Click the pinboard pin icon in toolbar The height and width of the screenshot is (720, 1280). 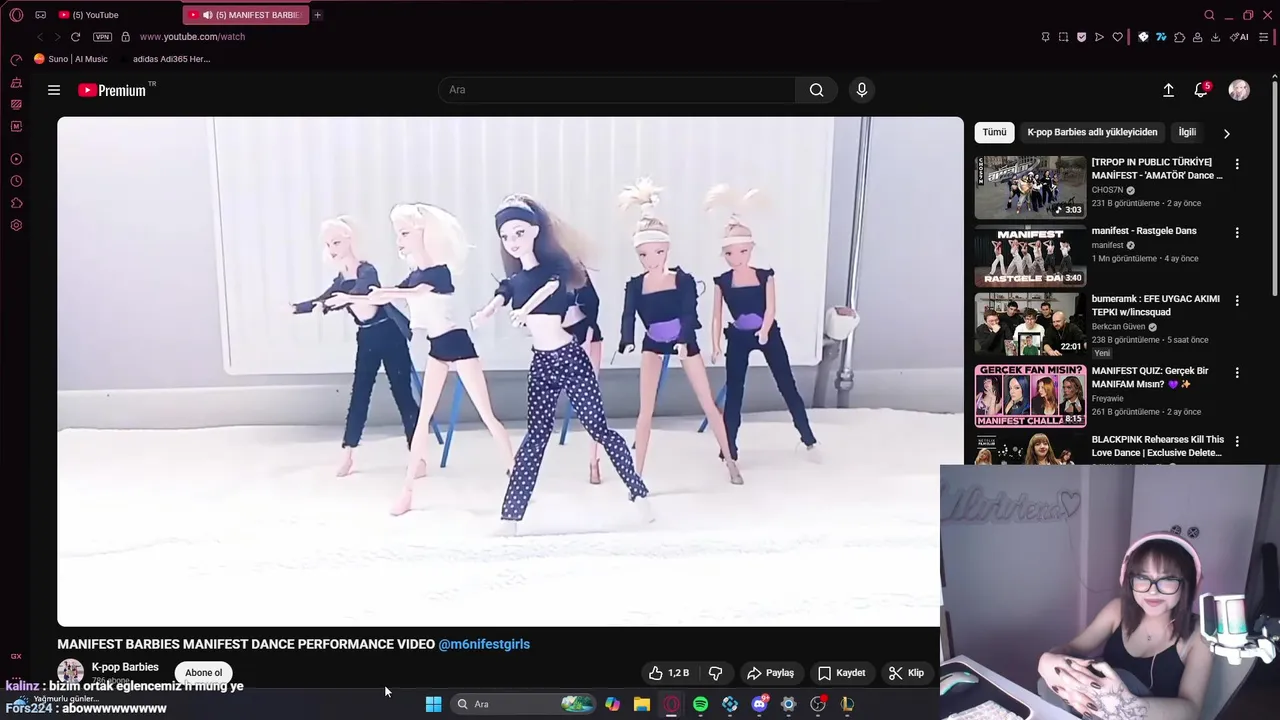pos(1045,37)
